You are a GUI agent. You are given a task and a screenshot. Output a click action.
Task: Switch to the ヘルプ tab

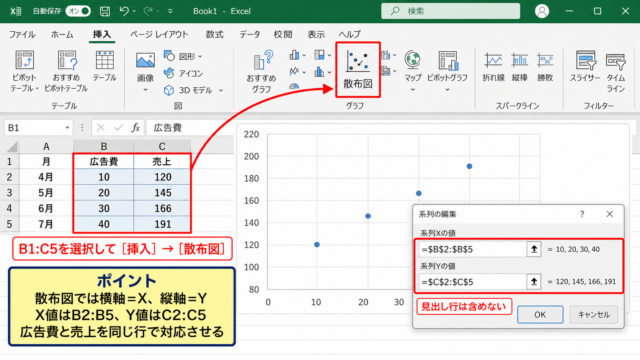click(x=350, y=34)
